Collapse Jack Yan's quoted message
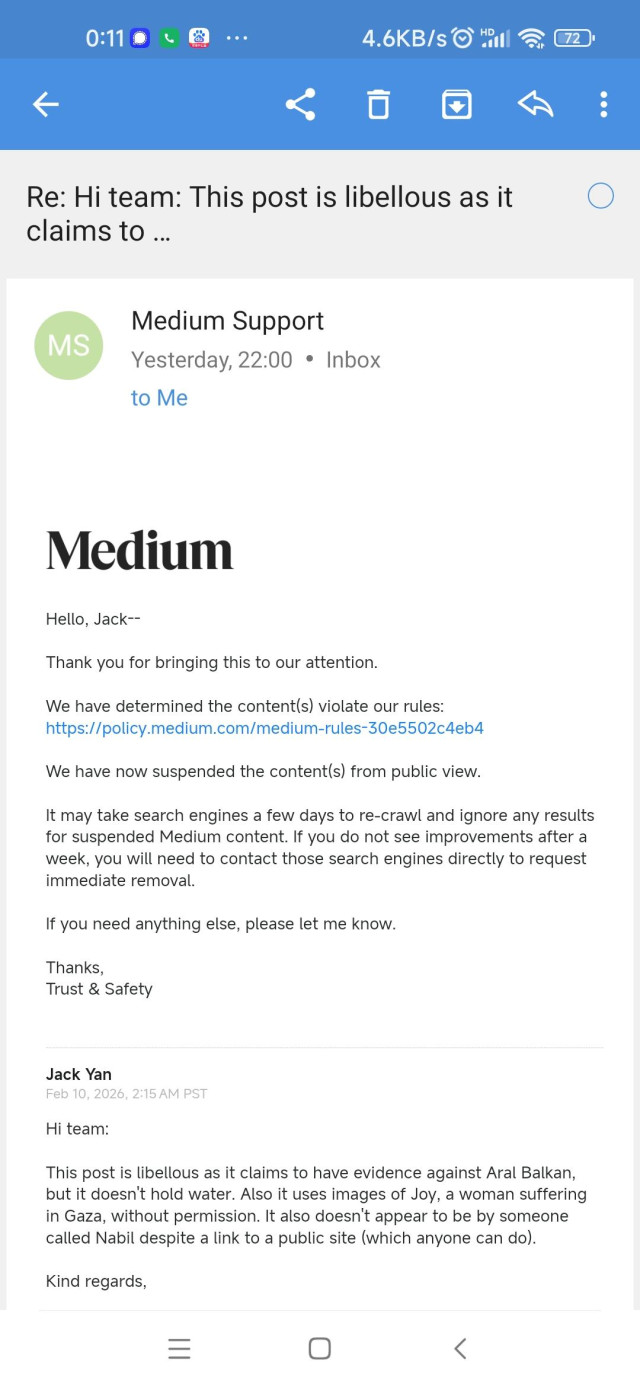 tap(78, 1073)
